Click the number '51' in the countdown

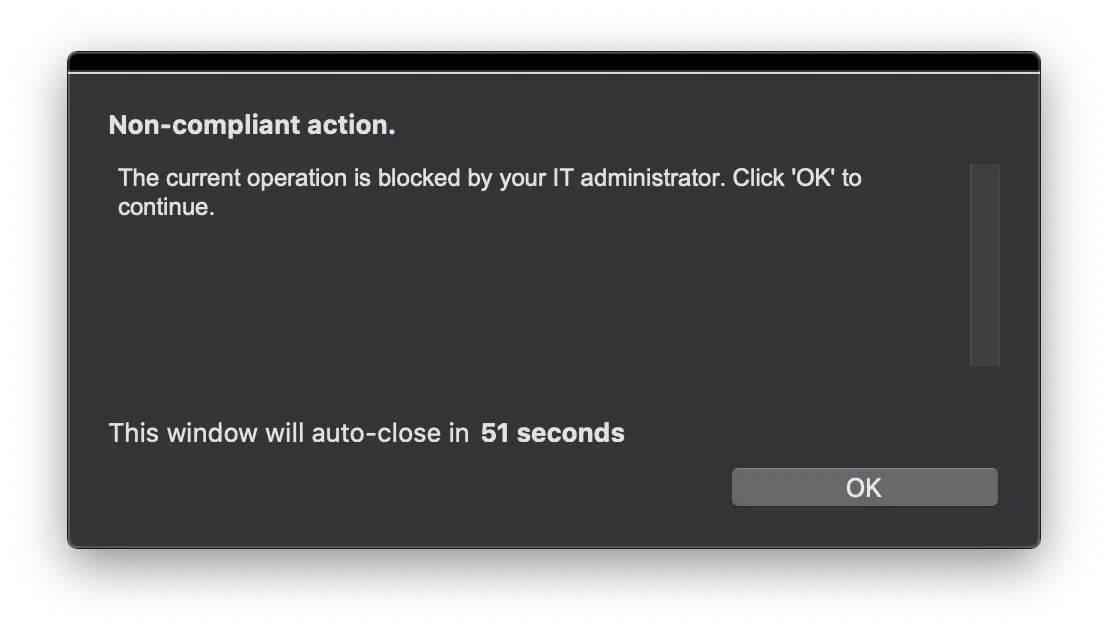pyautogui.click(x=494, y=433)
